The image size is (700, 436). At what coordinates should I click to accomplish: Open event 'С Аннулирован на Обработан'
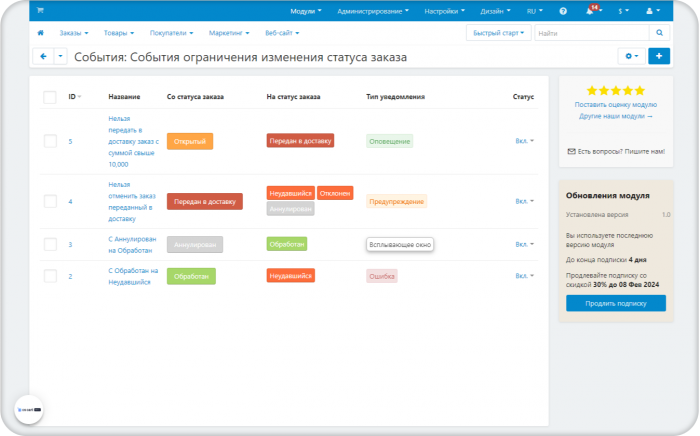point(132,245)
